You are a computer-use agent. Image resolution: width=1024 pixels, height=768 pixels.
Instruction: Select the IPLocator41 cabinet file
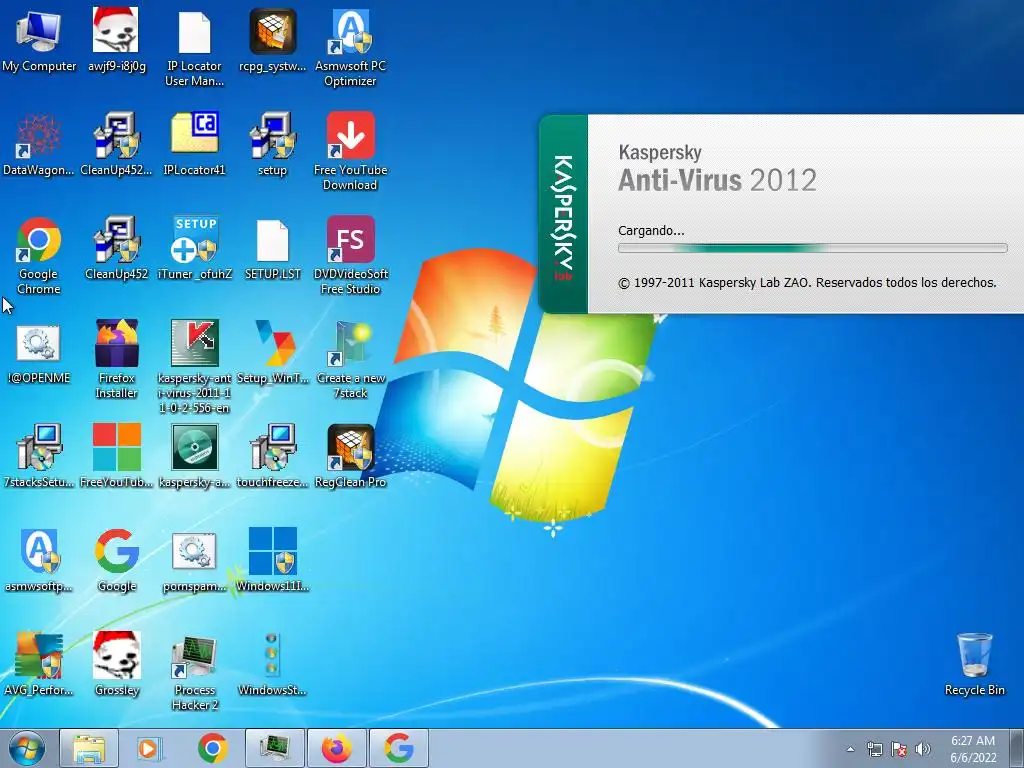(x=194, y=145)
